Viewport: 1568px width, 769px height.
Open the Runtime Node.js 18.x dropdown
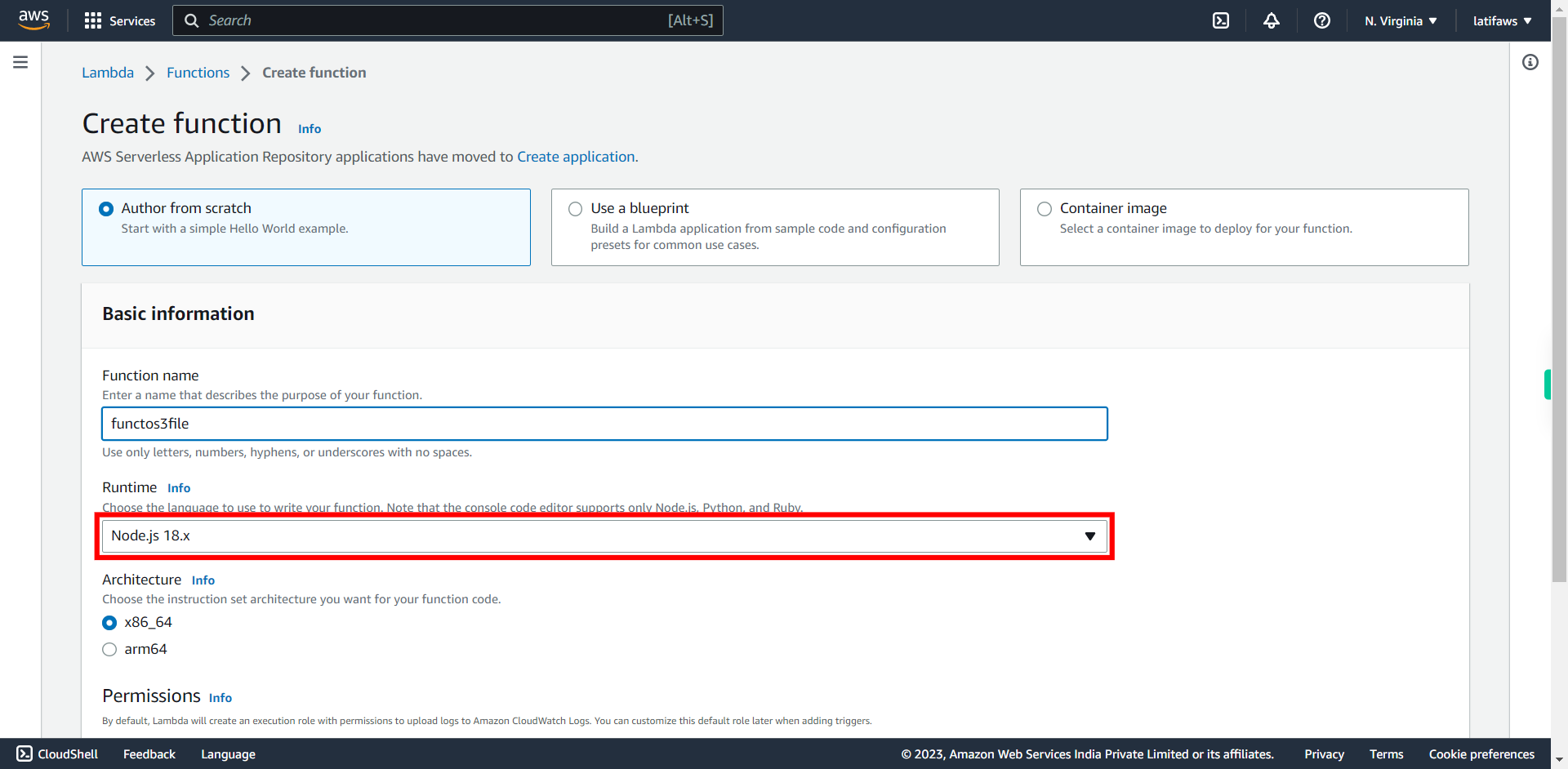point(604,536)
